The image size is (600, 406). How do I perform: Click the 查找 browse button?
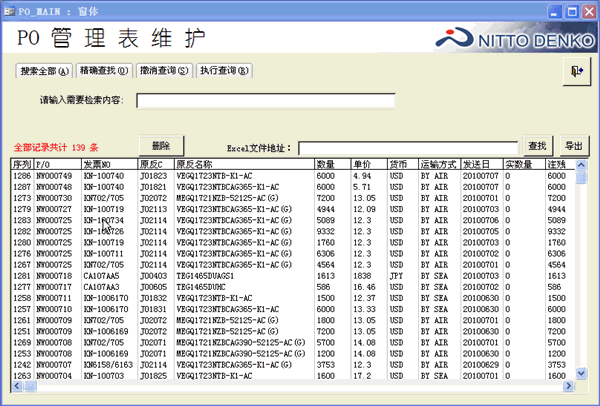pos(538,146)
